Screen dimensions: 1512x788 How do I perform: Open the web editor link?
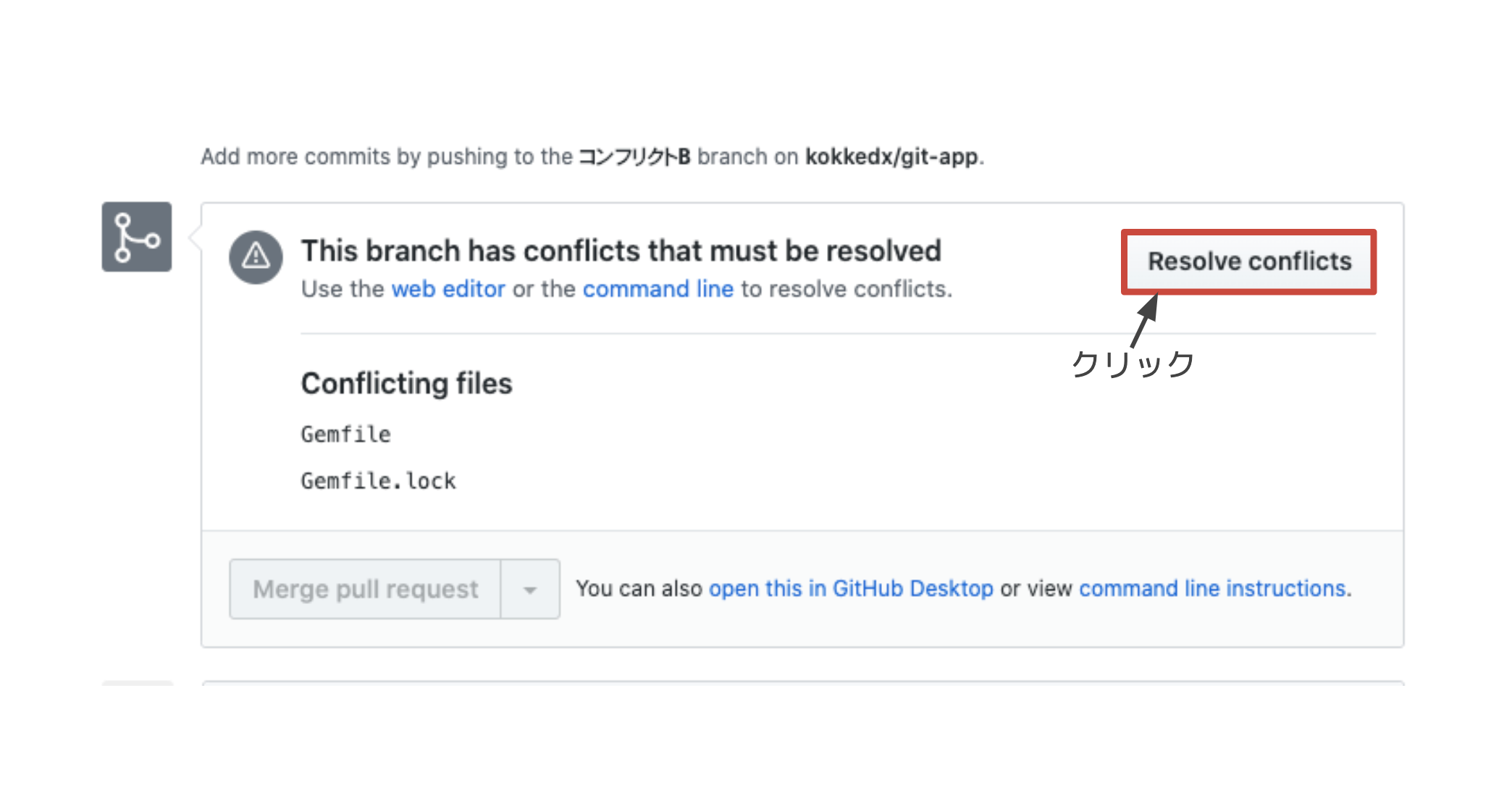tap(448, 289)
